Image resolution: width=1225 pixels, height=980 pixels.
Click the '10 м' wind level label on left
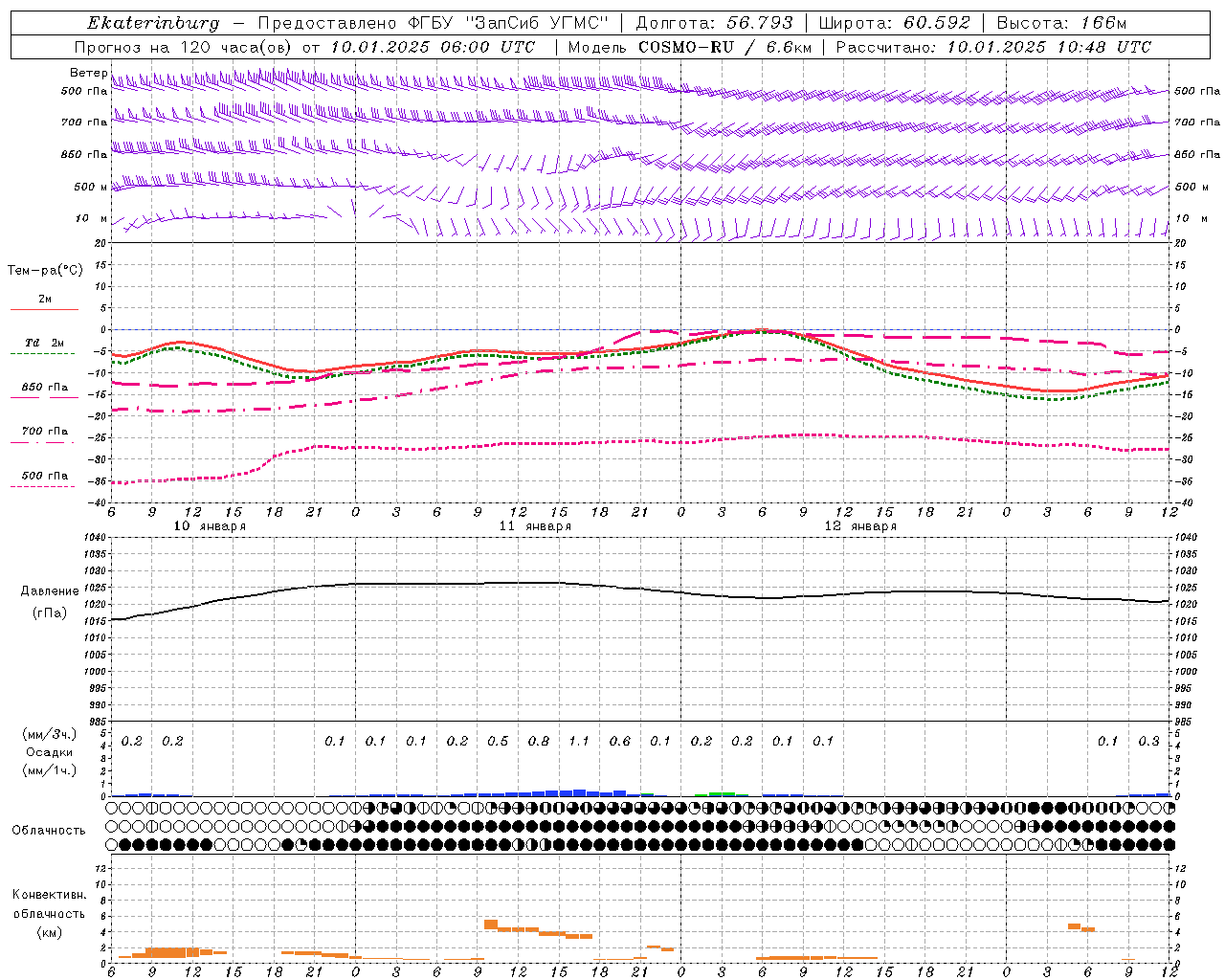point(92,218)
